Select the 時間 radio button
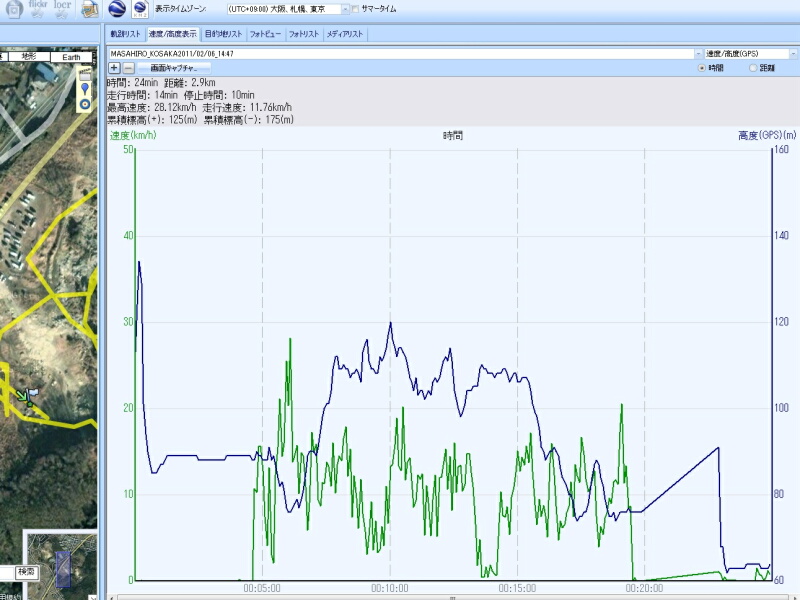The image size is (800, 600). point(702,68)
